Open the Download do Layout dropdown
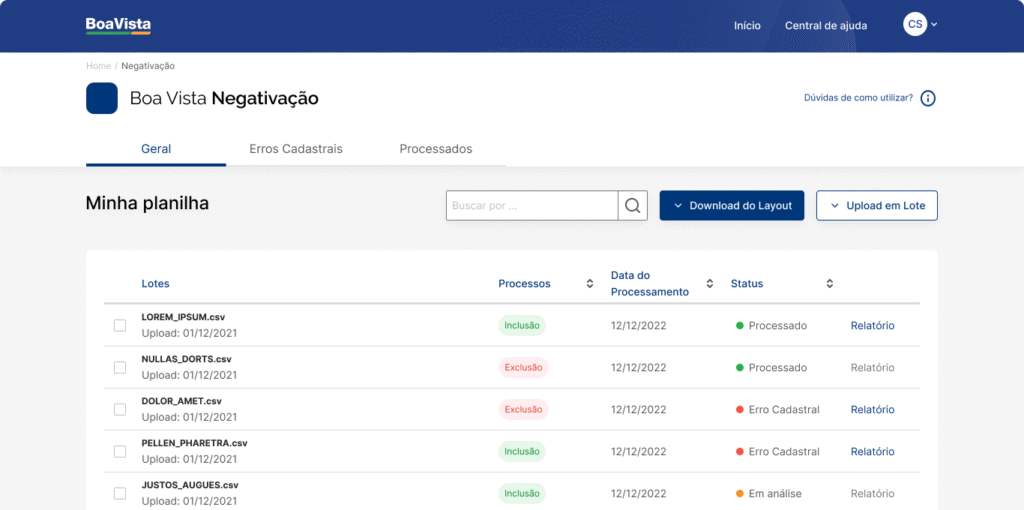Viewport: 1024px width, 510px height. pos(731,206)
